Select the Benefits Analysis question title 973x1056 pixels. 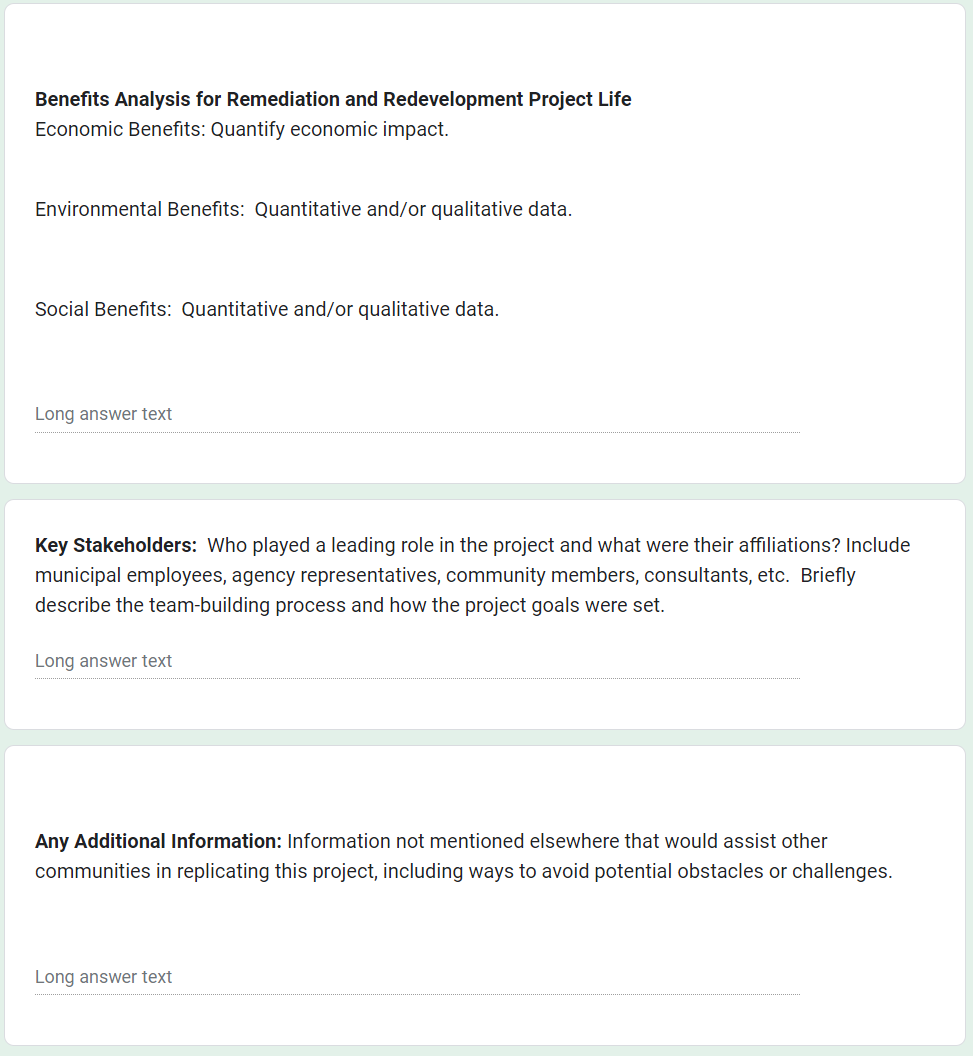pos(333,99)
